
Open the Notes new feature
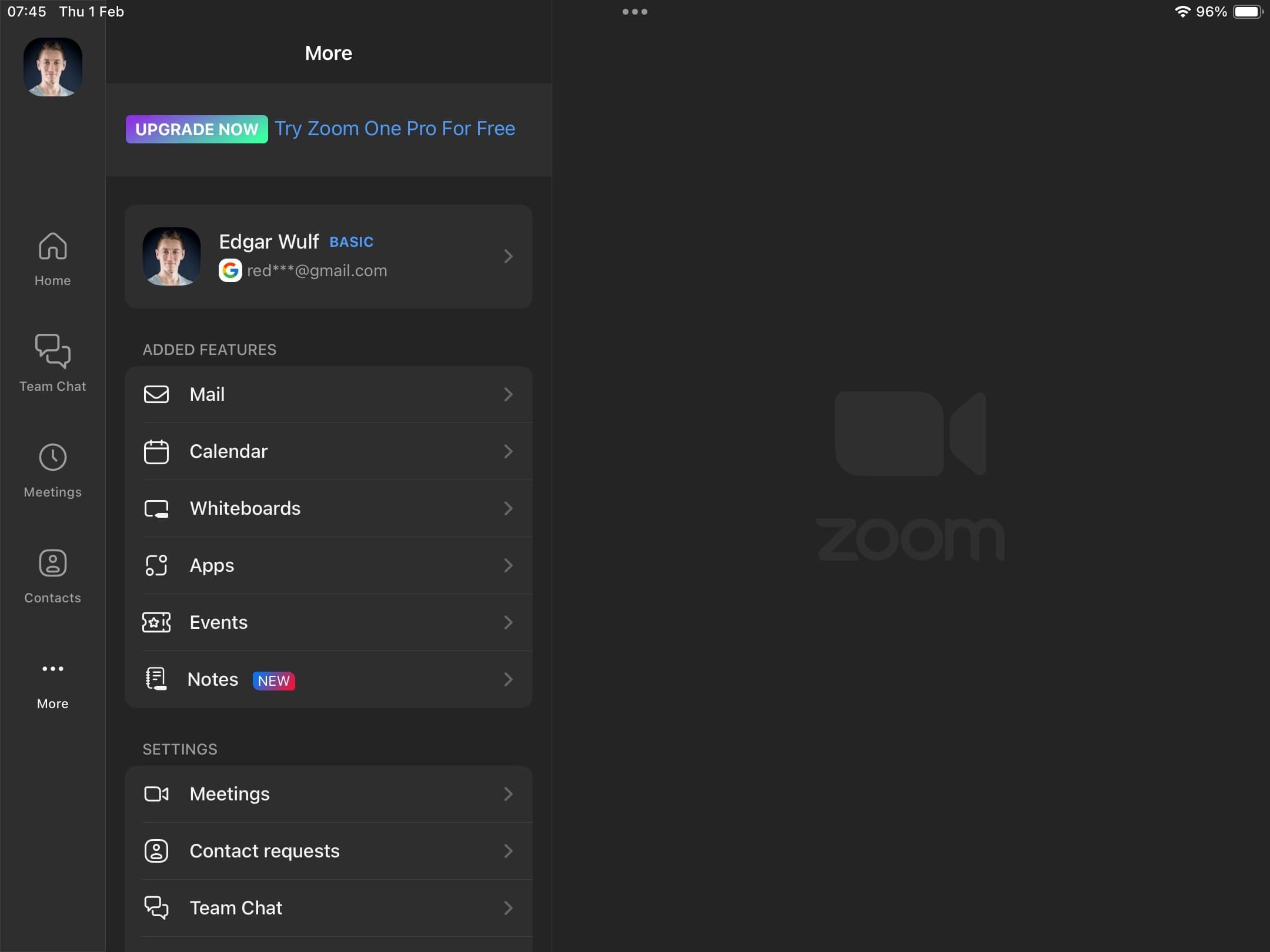coord(329,679)
